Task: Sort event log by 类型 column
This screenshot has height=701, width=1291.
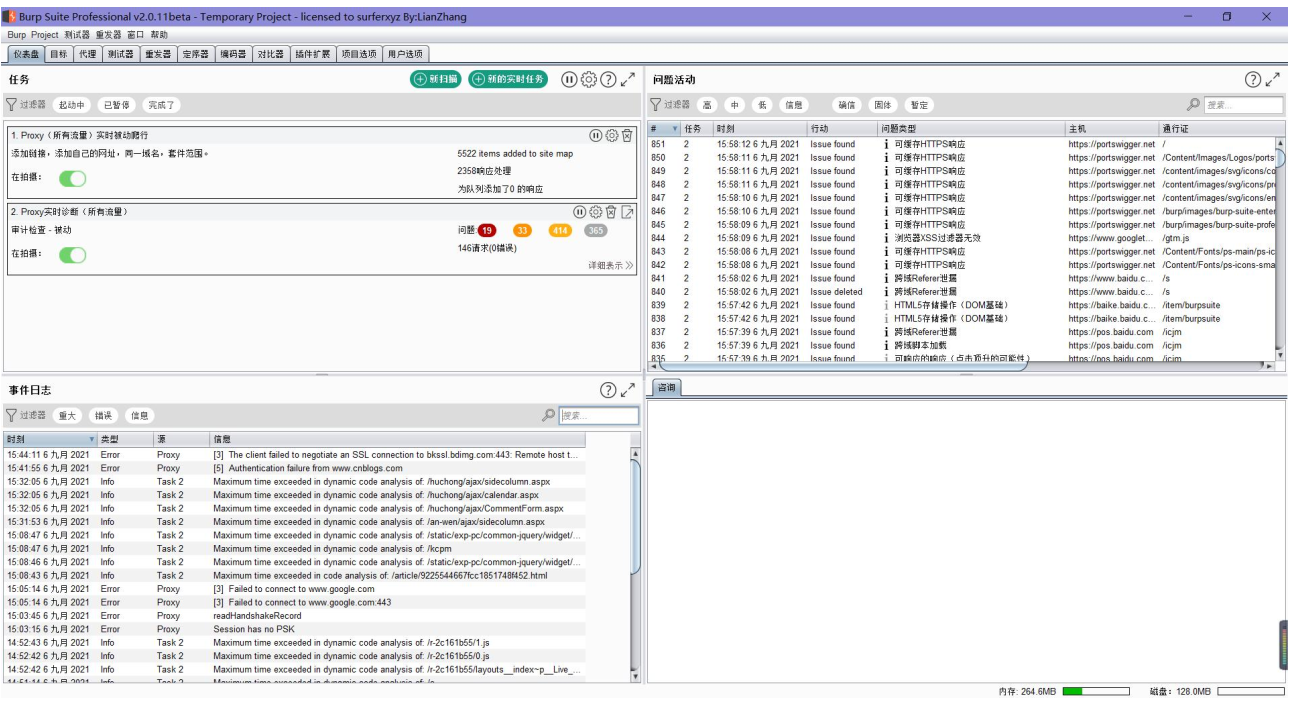Action: pos(125,439)
